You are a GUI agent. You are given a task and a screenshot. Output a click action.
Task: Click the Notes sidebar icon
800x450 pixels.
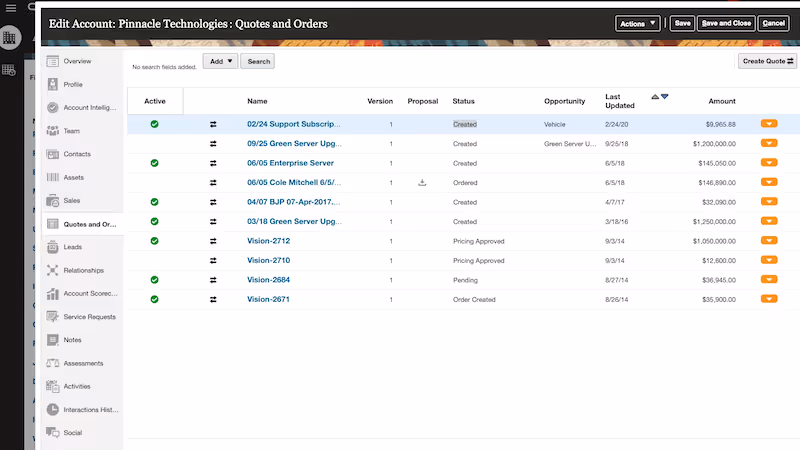click(53, 340)
